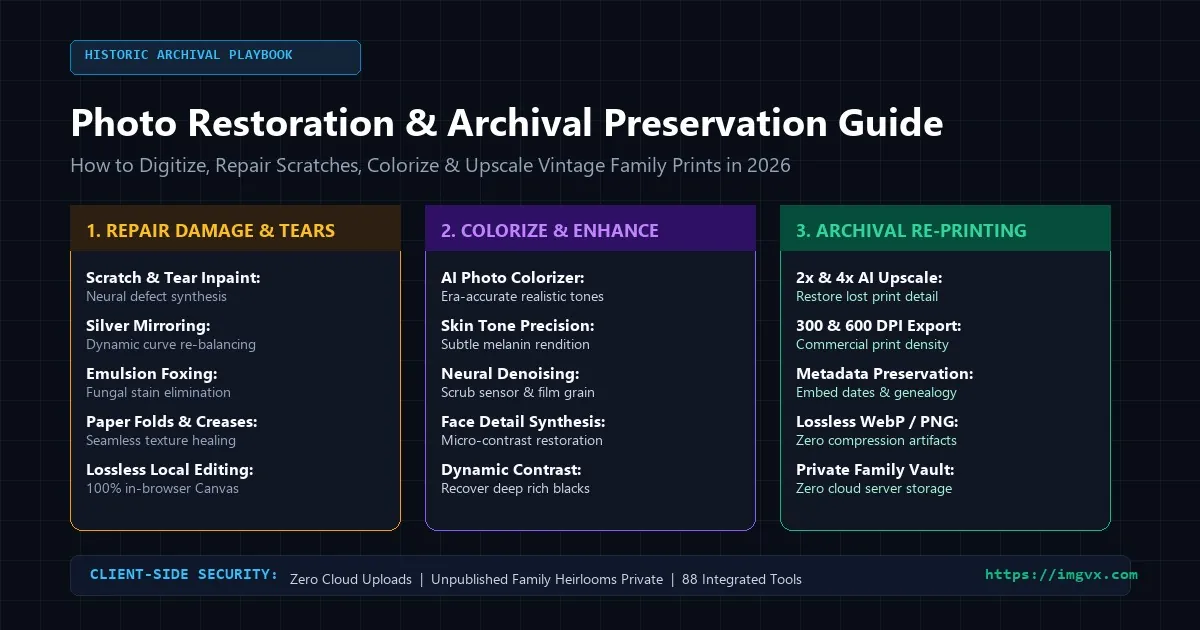Click 'Zero Cloud Uploads' in footer

pos(350,579)
